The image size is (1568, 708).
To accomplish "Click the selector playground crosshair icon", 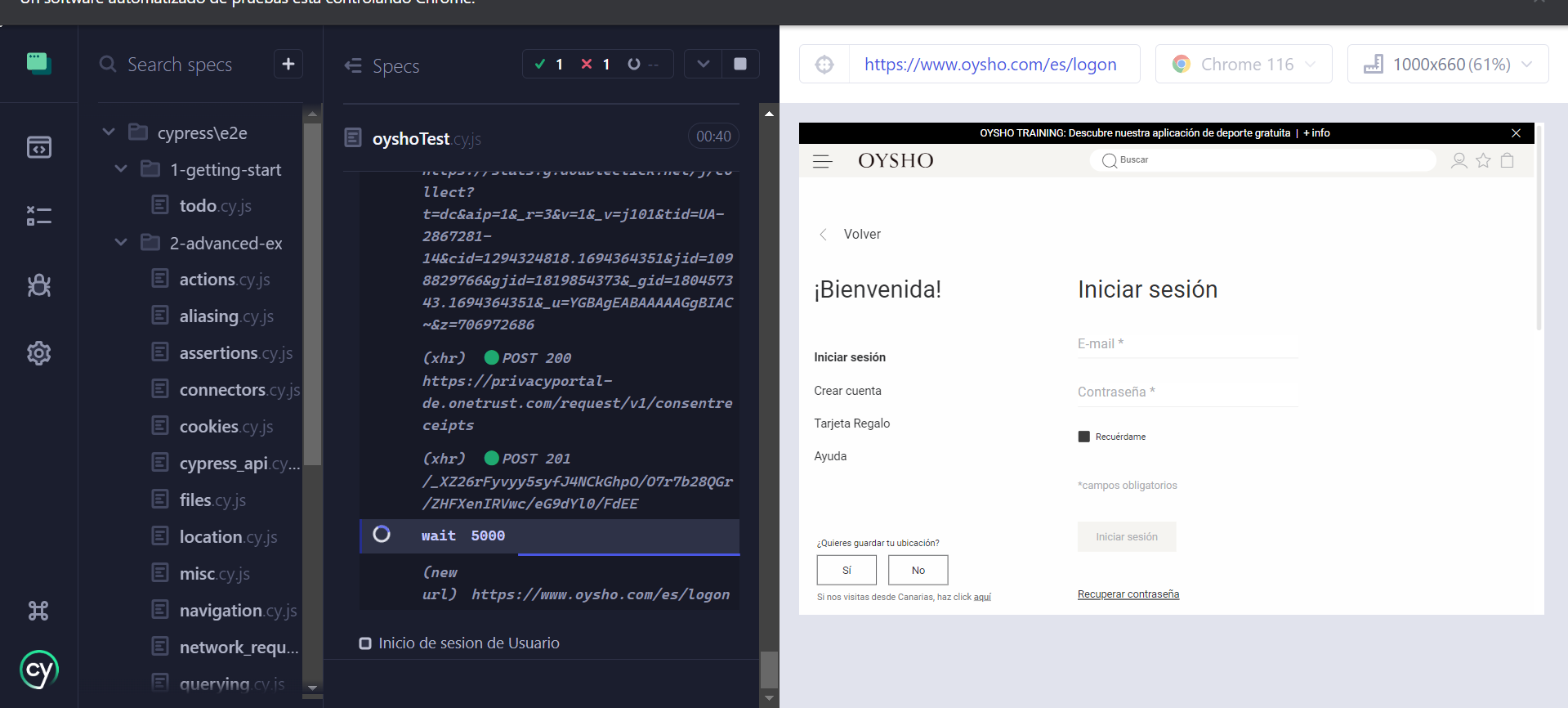I will tap(824, 65).
